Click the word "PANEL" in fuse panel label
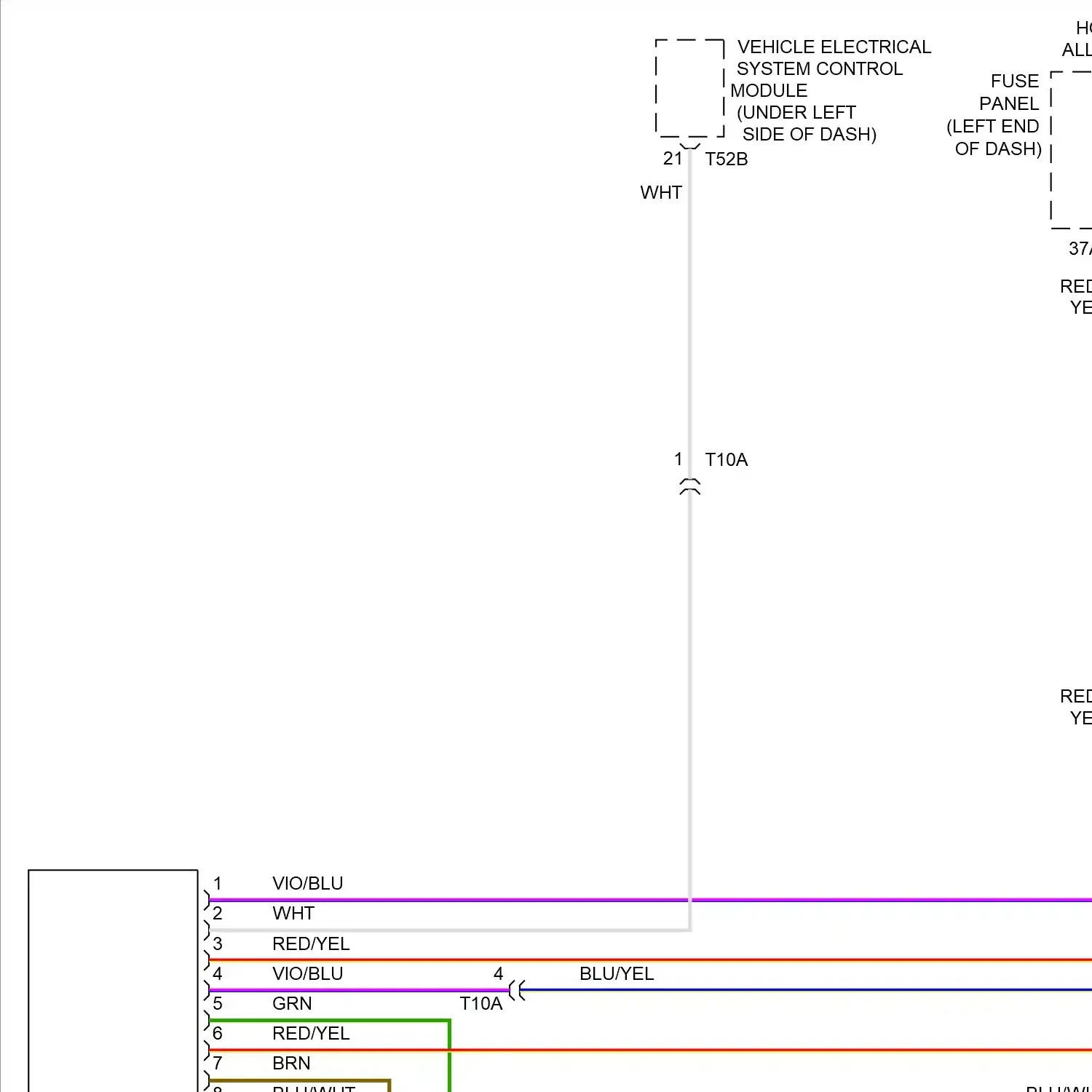Image resolution: width=1092 pixels, height=1092 pixels. click(1009, 104)
